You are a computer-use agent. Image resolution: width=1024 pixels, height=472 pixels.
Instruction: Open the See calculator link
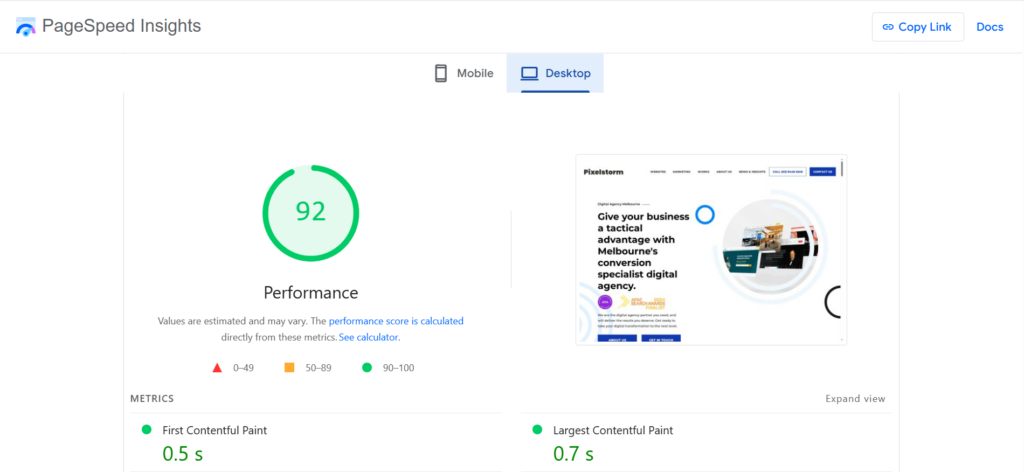pyautogui.click(x=369, y=338)
